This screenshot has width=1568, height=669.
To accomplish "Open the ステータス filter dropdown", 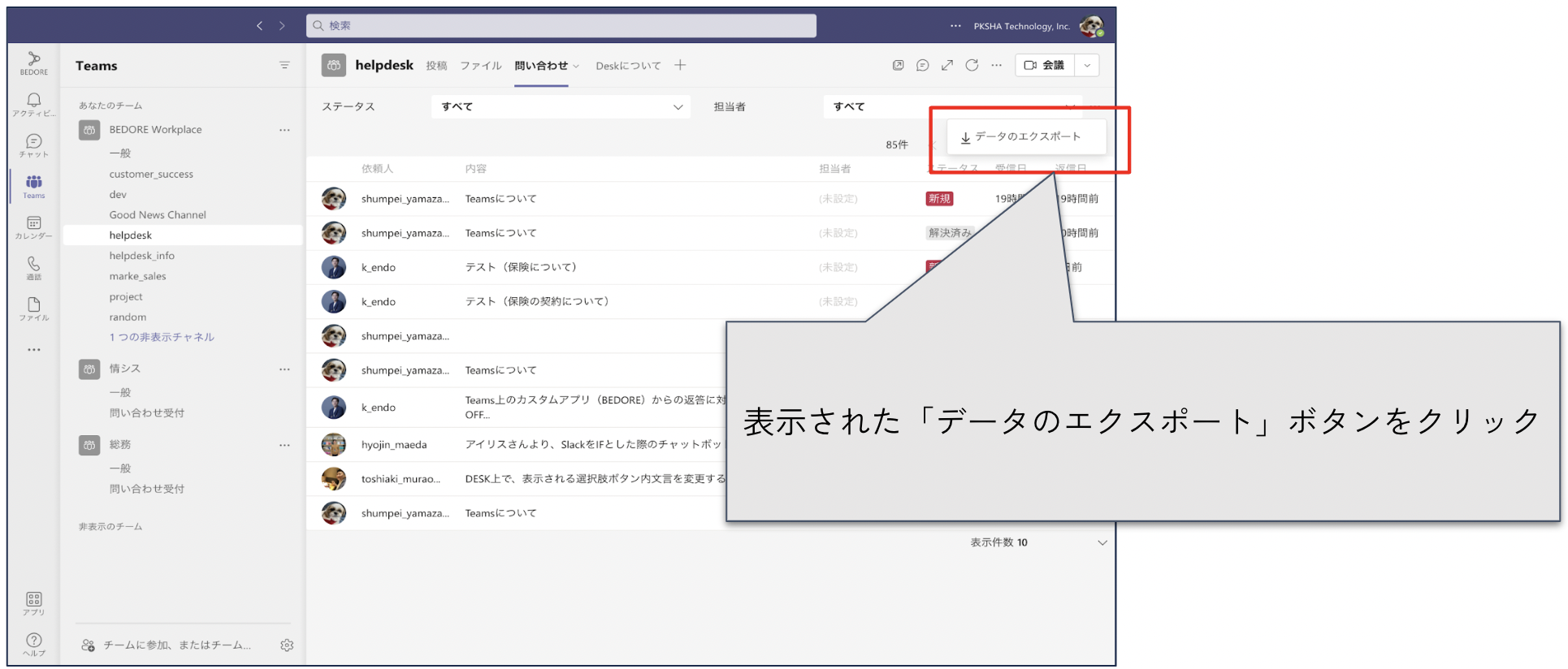I will point(561,107).
